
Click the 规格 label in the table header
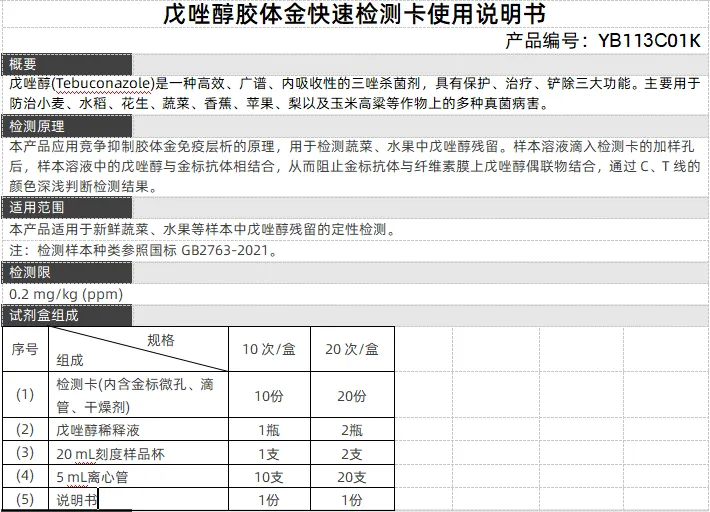coord(161,340)
